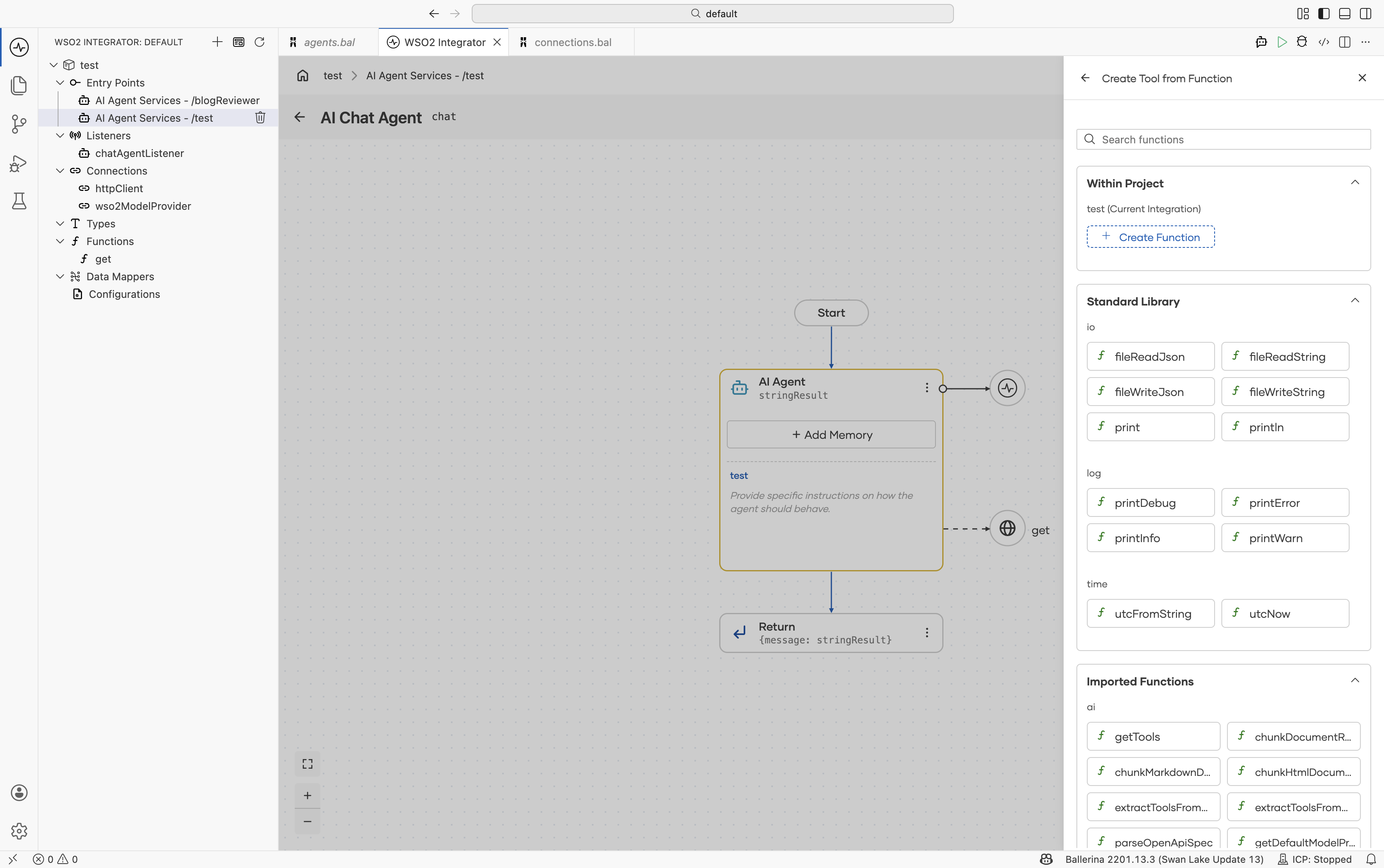
Task: Collapse the test project tree node
Action: point(54,65)
